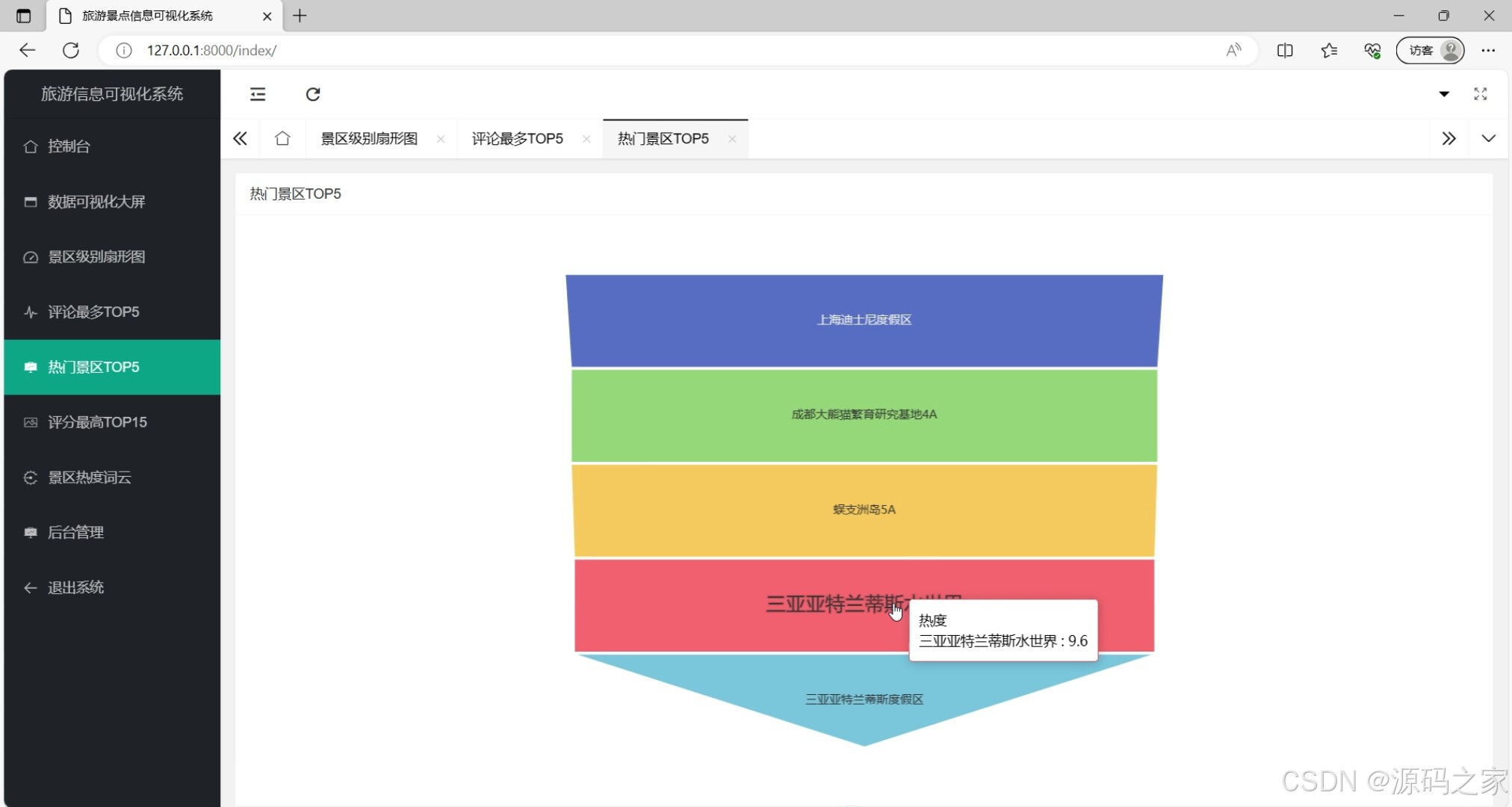Enter fullscreen with the expand arrows icon
This screenshot has height=807, width=1512.
(x=1480, y=94)
